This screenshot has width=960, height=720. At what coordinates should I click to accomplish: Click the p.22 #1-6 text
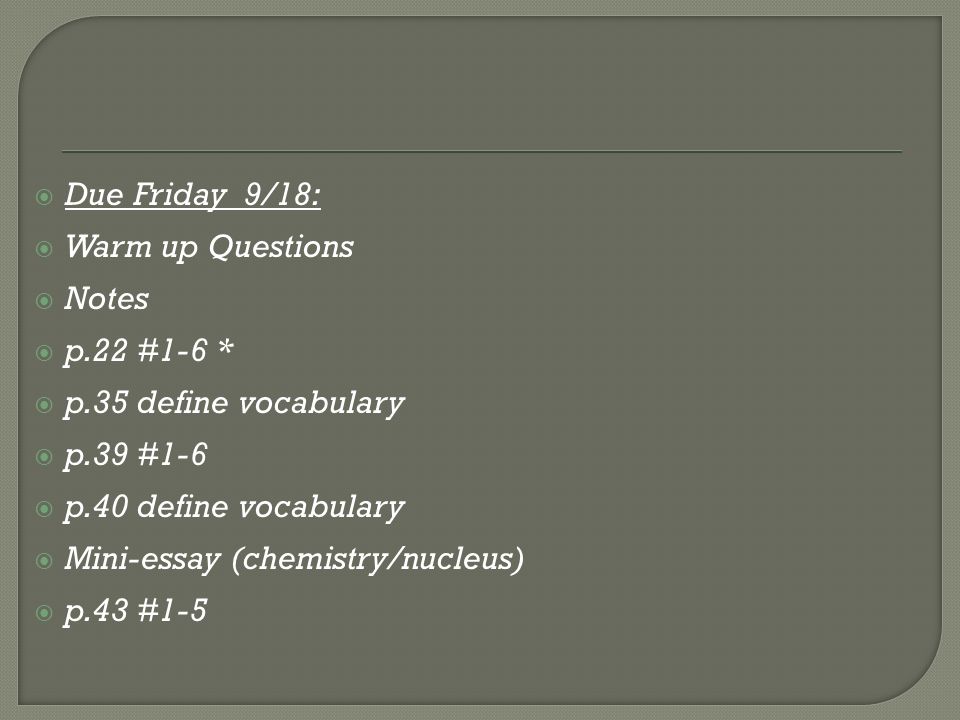(x=136, y=352)
